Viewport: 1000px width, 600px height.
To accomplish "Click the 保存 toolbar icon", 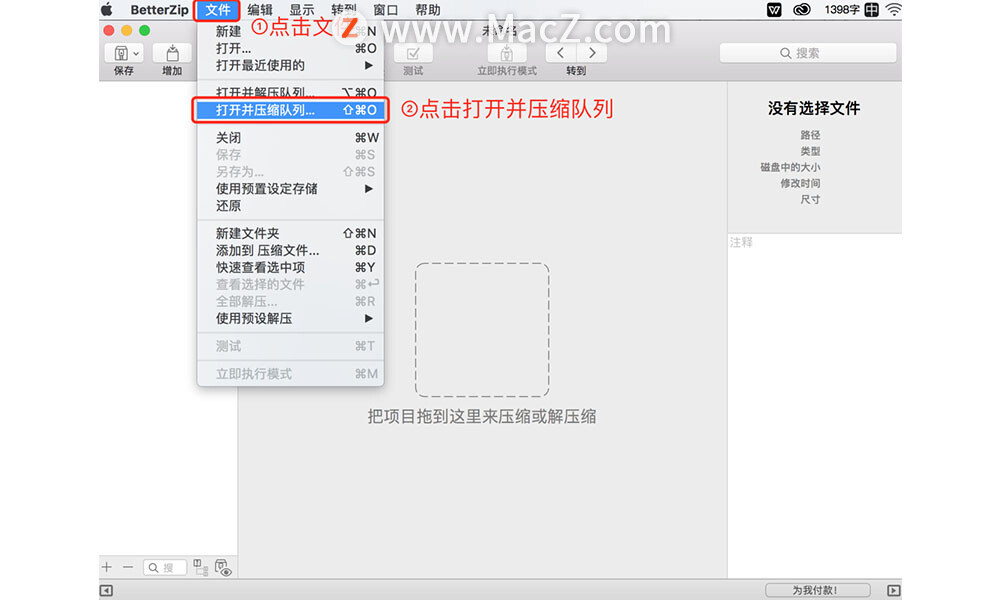I will click(121, 53).
